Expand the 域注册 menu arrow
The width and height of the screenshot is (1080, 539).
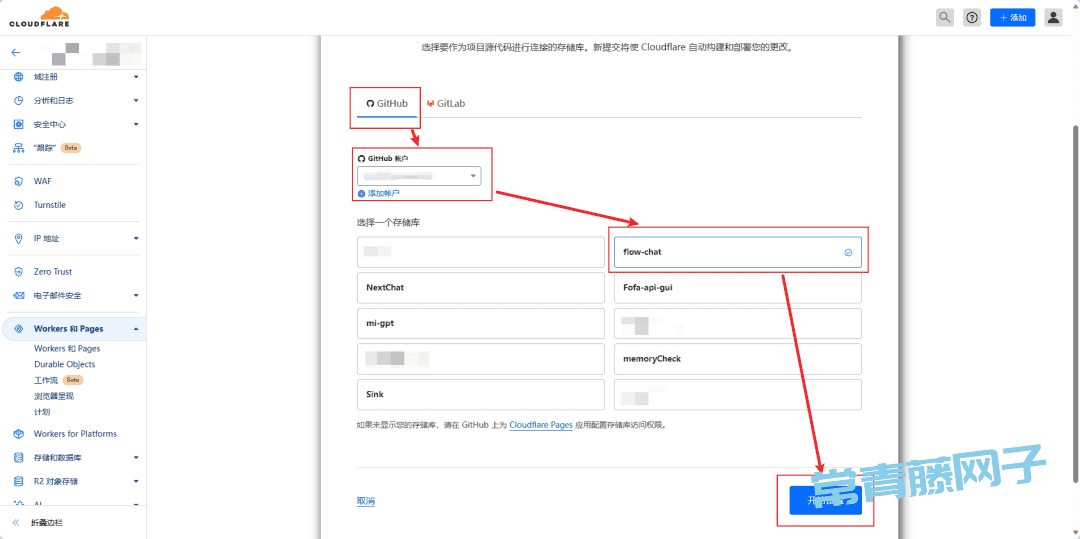[136, 76]
